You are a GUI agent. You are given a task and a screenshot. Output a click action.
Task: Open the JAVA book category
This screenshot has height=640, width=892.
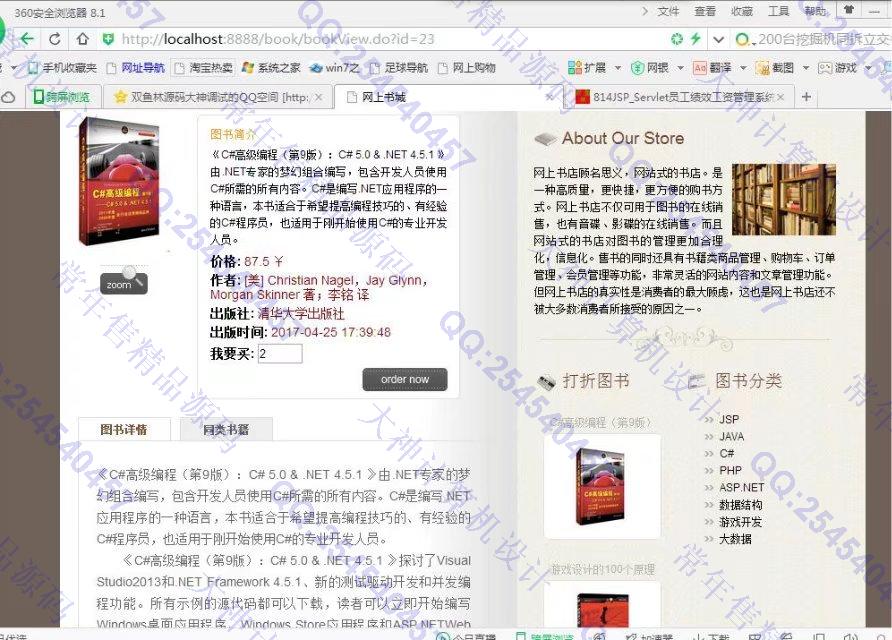click(732, 436)
